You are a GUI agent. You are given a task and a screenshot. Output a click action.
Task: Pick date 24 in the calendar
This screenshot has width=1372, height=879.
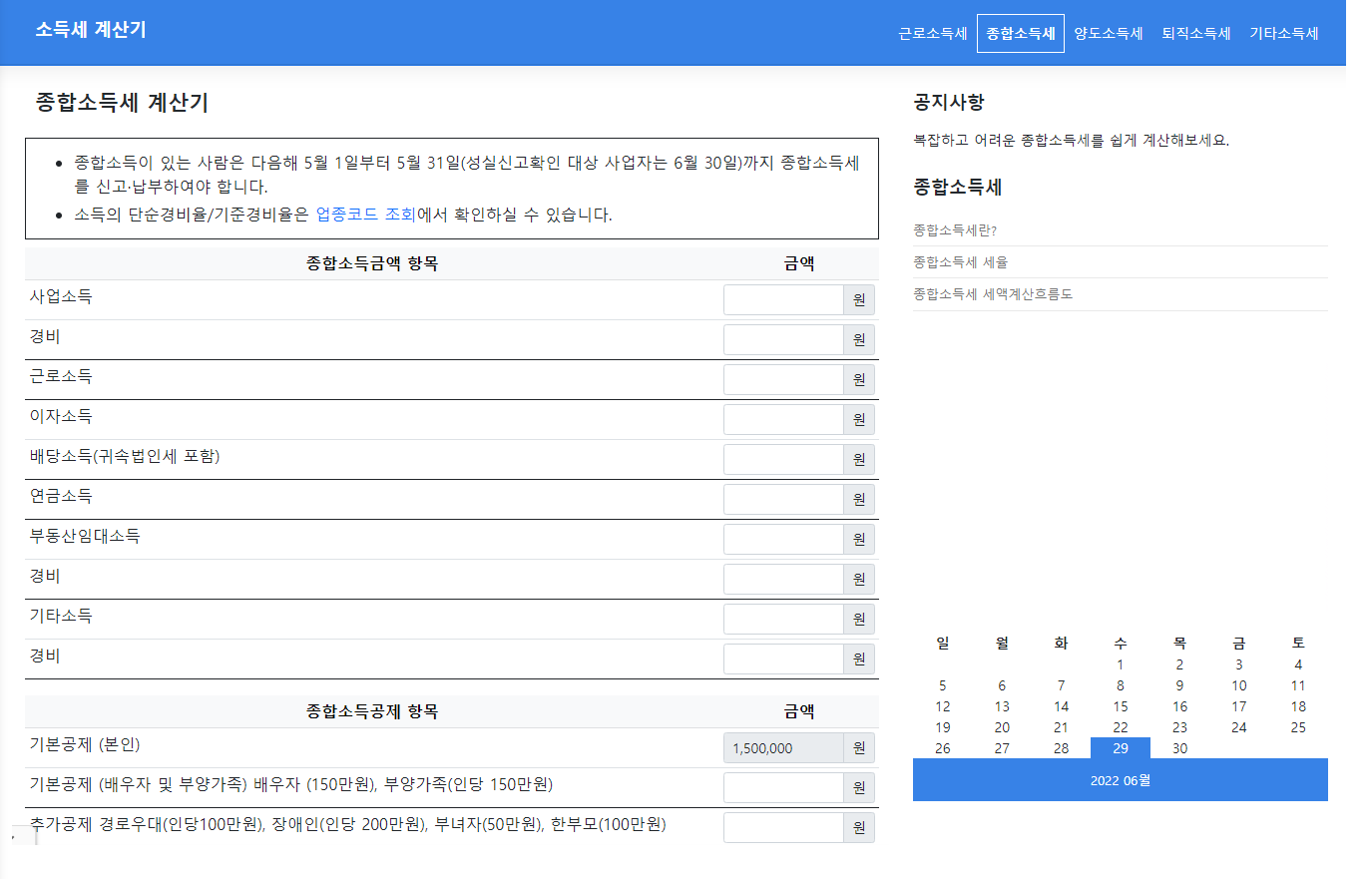[1239, 727]
